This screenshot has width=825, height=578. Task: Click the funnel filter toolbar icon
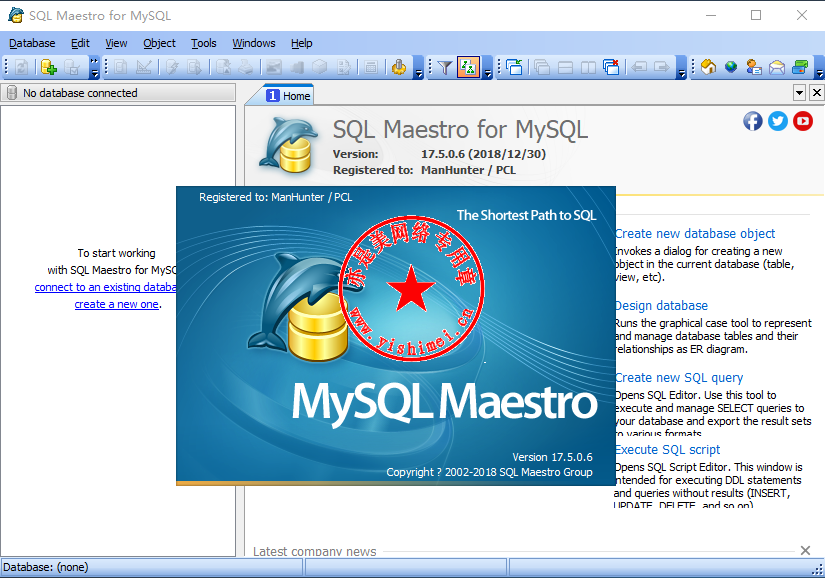click(x=445, y=67)
